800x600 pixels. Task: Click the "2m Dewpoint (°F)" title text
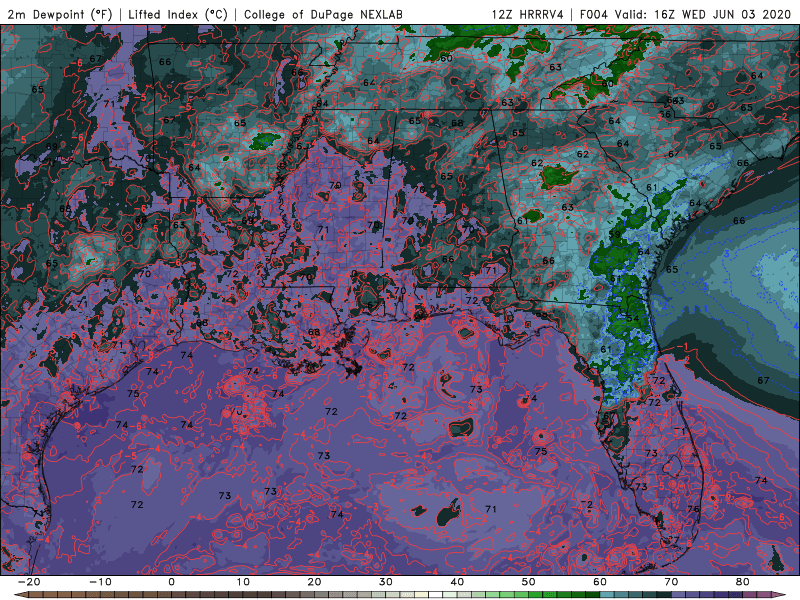60,14
